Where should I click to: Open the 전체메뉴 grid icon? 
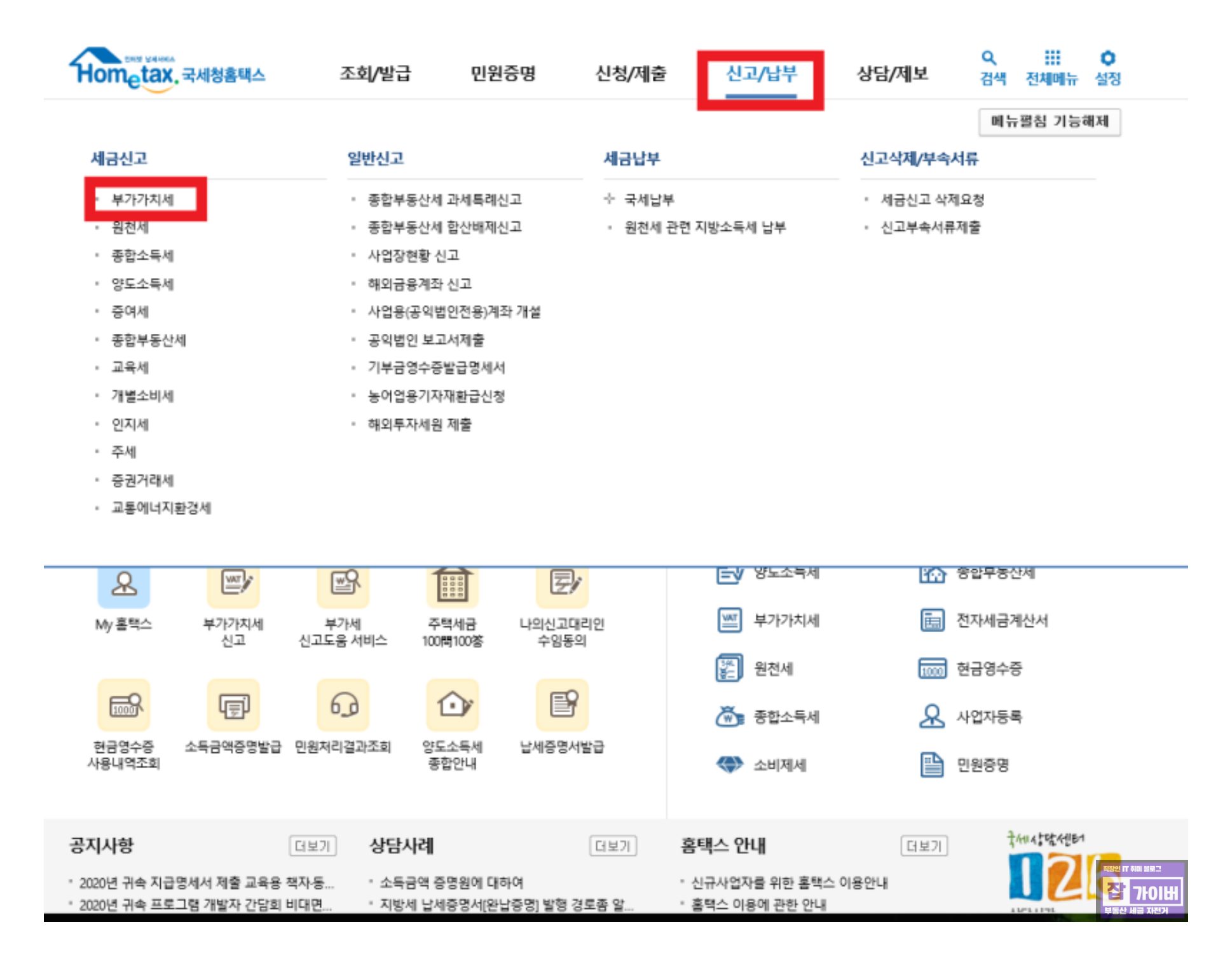click(1052, 59)
